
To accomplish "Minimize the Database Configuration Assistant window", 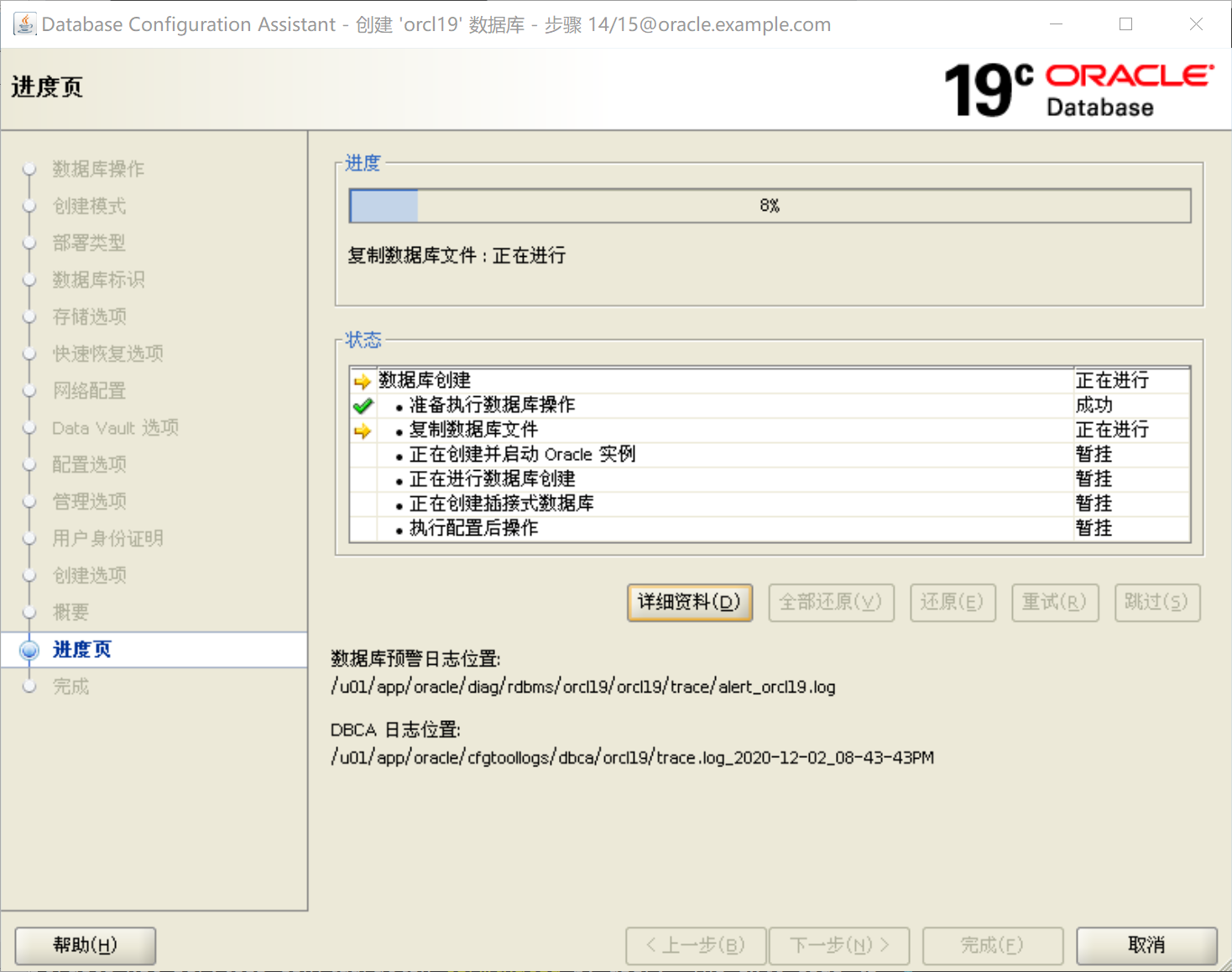I will pyautogui.click(x=1057, y=24).
